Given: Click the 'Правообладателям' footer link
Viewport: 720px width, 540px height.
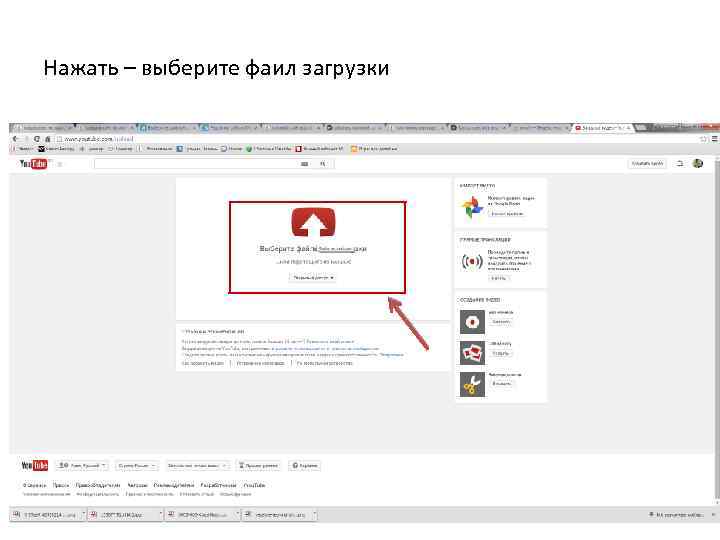Looking at the screenshot, I should pos(98,485).
